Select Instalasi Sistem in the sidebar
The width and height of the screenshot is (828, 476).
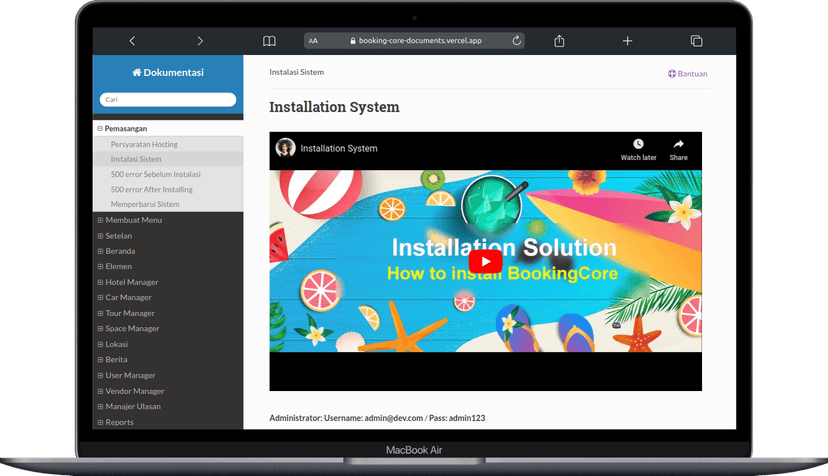(136, 159)
